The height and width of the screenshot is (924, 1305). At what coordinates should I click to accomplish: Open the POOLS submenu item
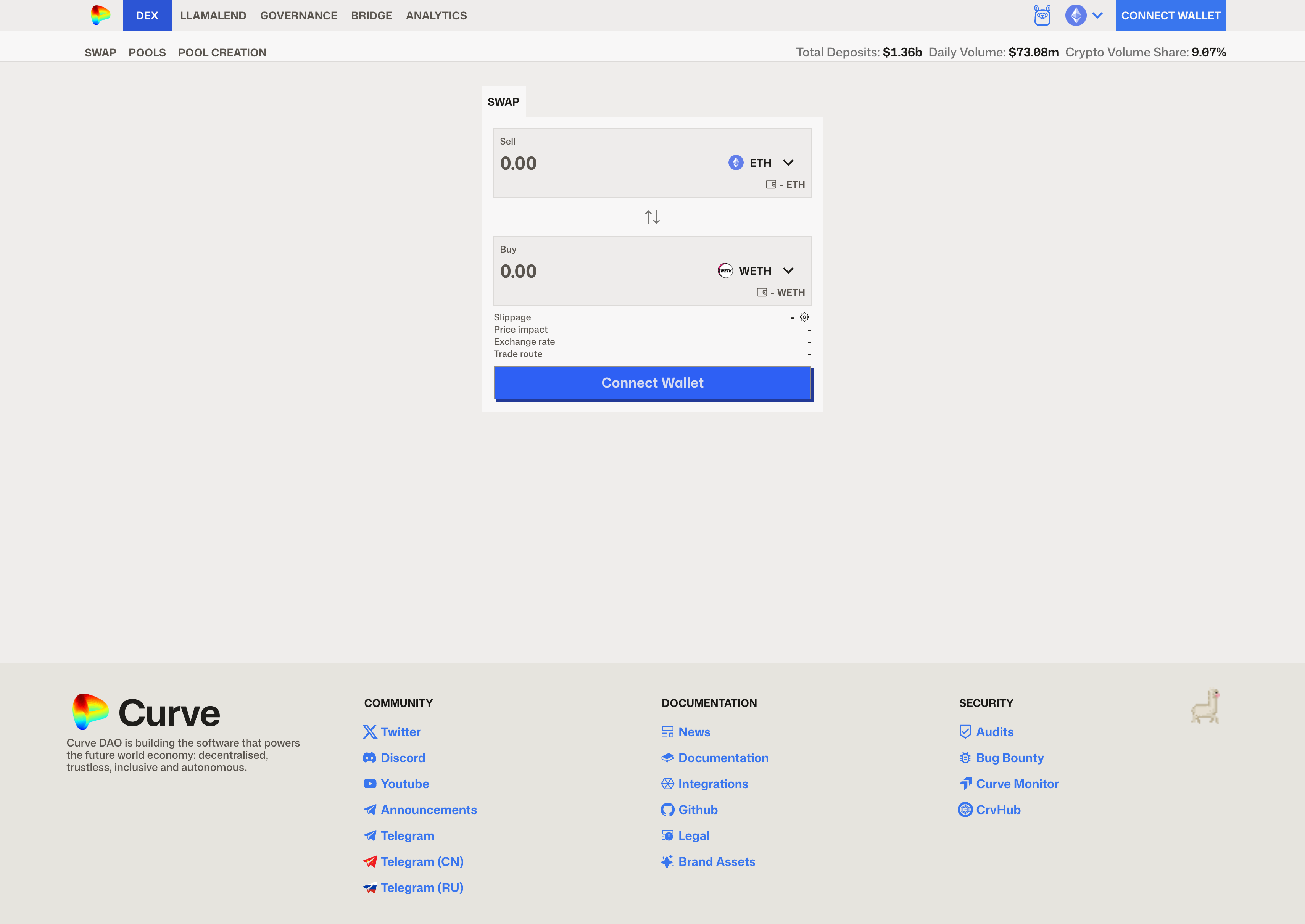[x=147, y=52]
